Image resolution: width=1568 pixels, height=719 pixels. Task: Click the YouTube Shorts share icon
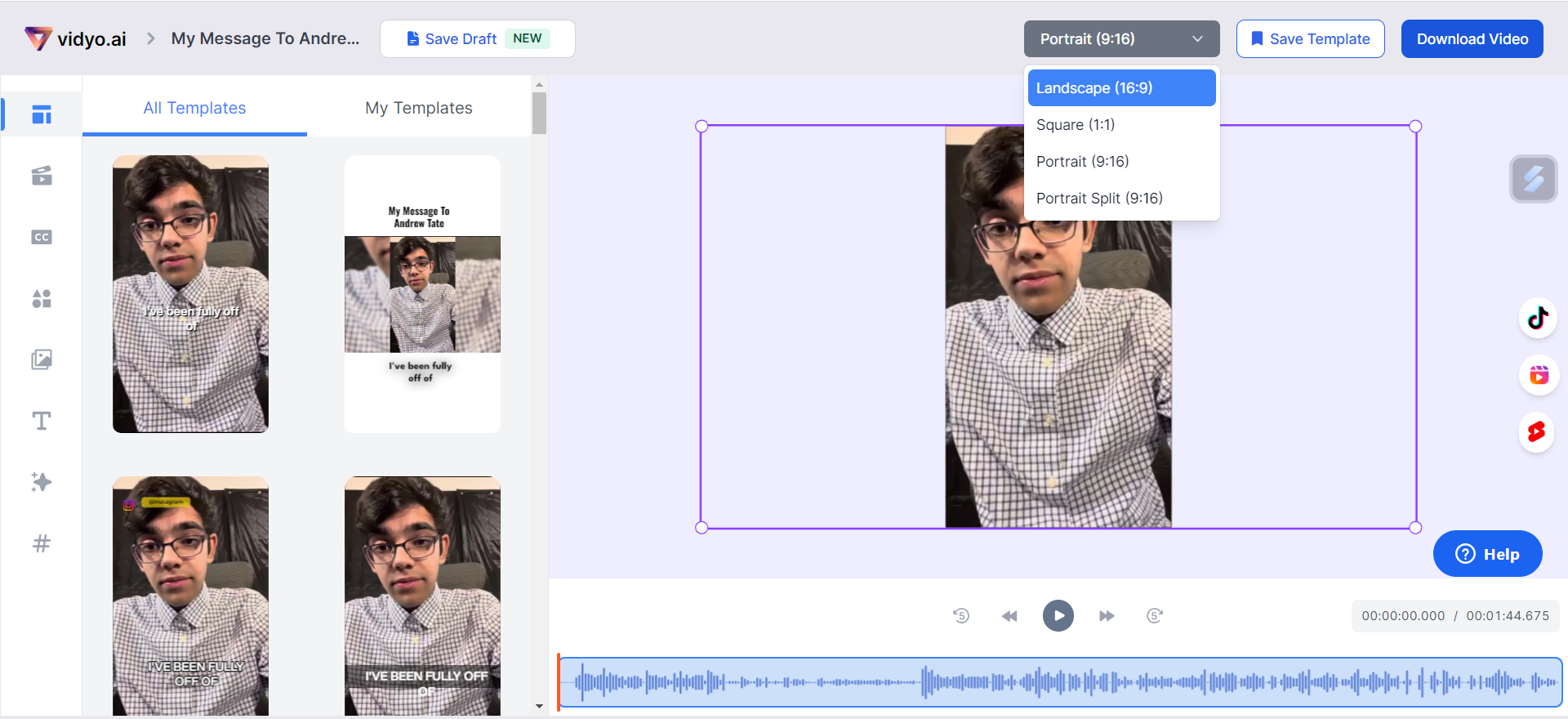tap(1537, 431)
